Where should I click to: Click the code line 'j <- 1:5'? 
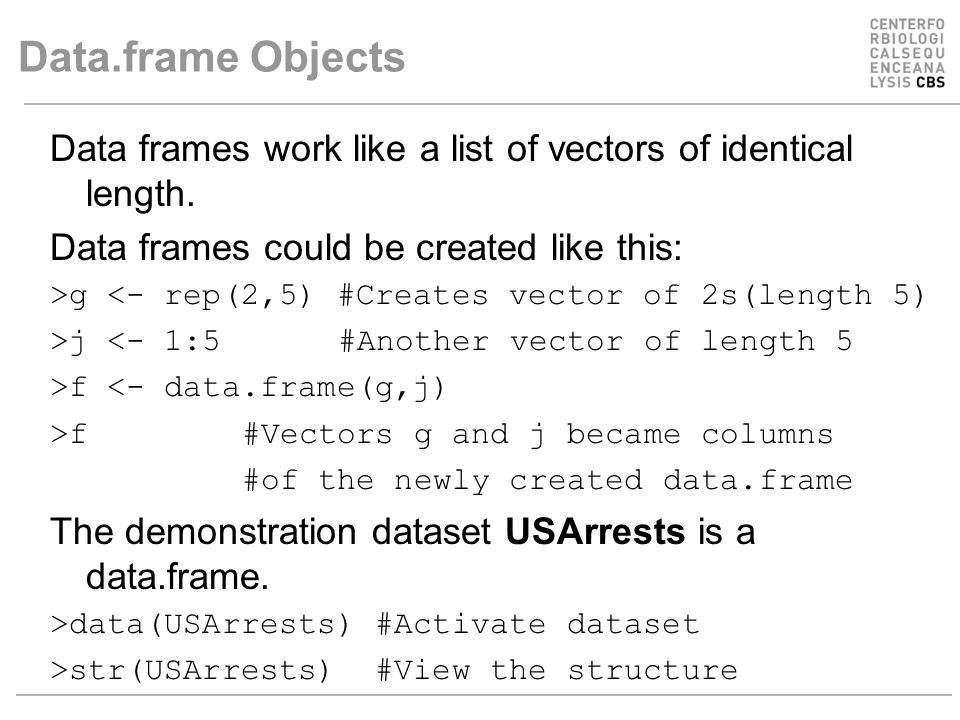(x=135, y=342)
